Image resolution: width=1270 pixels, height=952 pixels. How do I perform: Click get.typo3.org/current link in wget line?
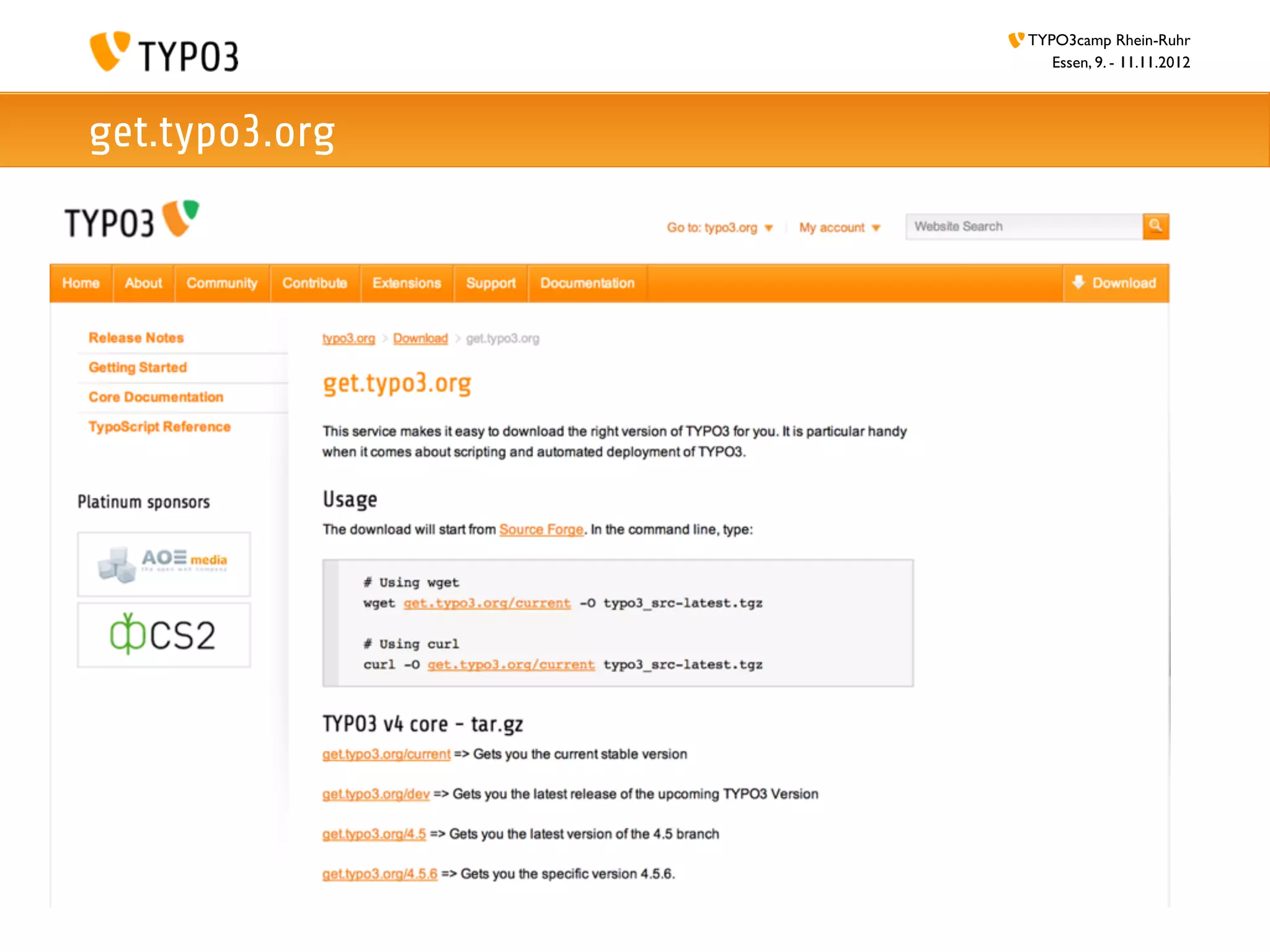[487, 603]
